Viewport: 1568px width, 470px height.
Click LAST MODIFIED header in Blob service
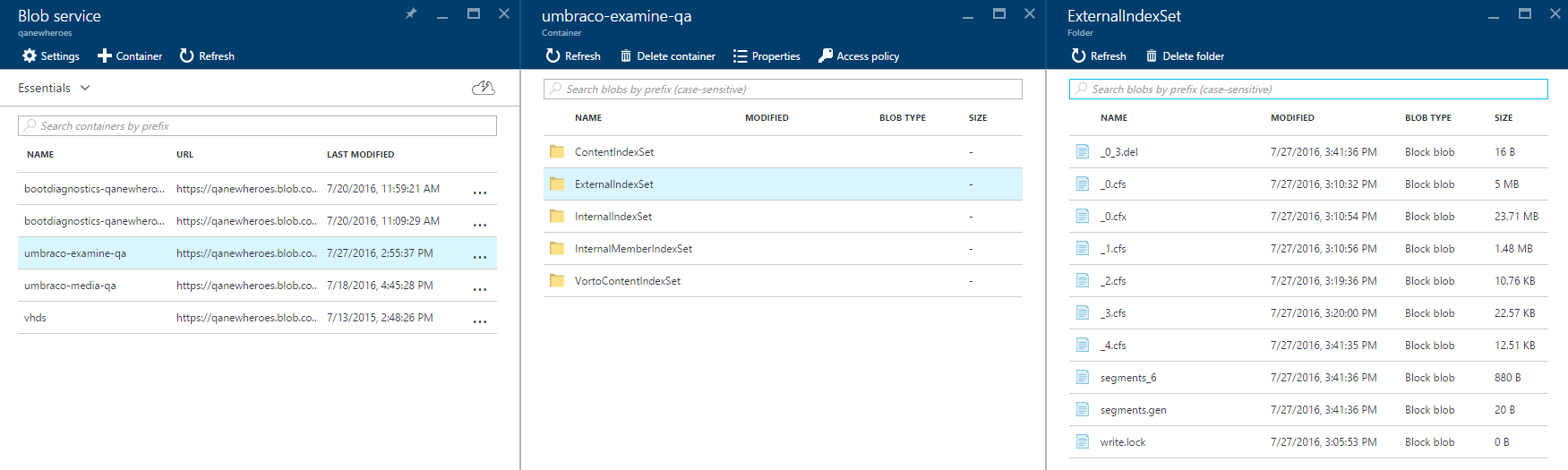(x=360, y=154)
